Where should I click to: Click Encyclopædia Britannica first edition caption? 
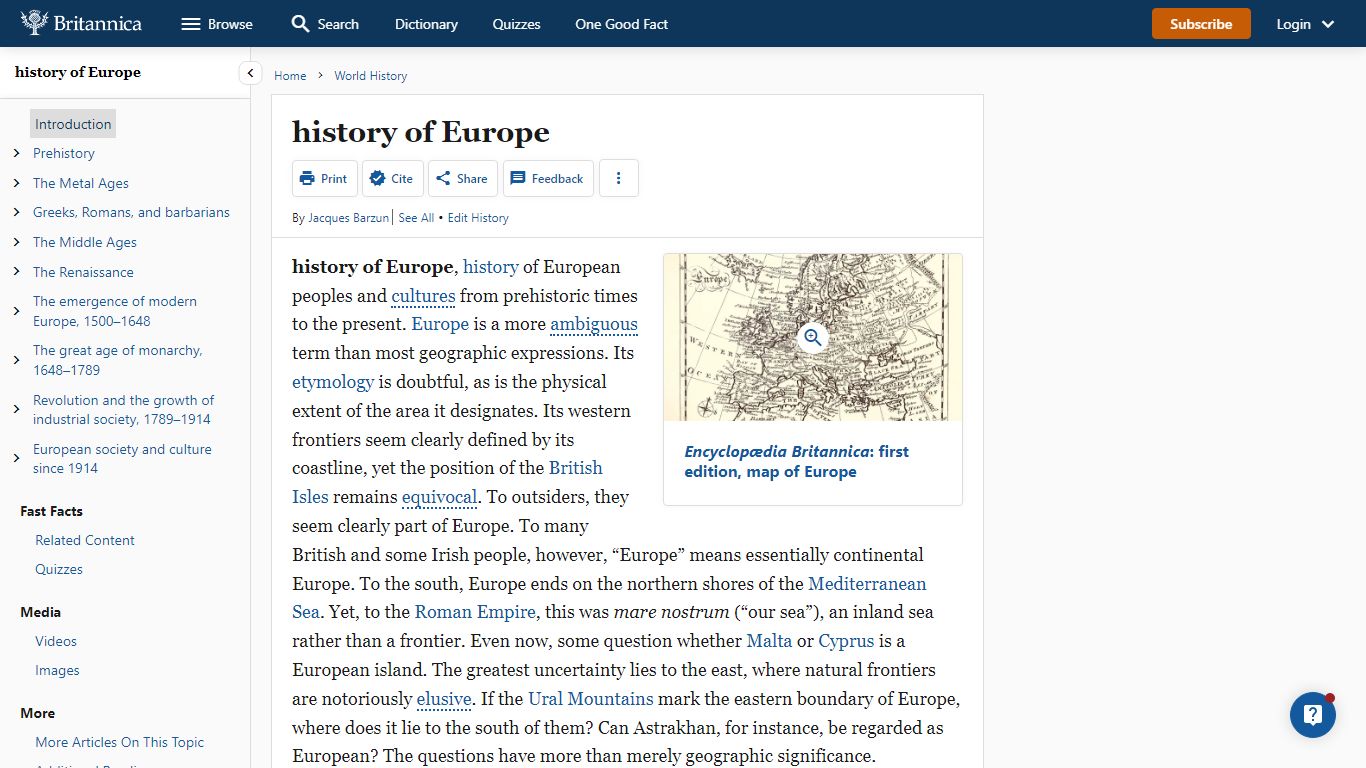(797, 462)
